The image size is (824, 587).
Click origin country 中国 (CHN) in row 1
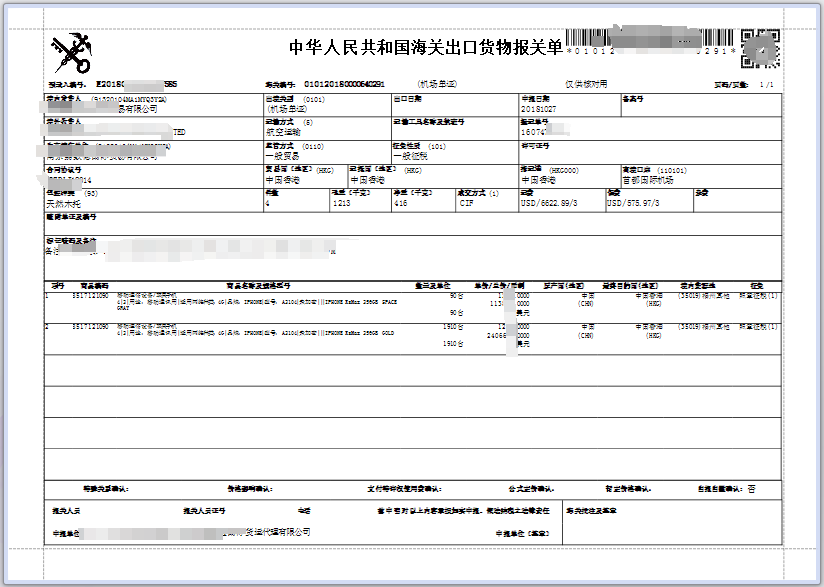coord(586,300)
